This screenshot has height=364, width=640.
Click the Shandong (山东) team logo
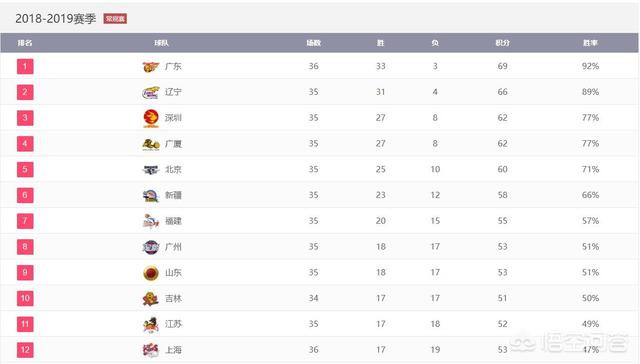click(151, 273)
